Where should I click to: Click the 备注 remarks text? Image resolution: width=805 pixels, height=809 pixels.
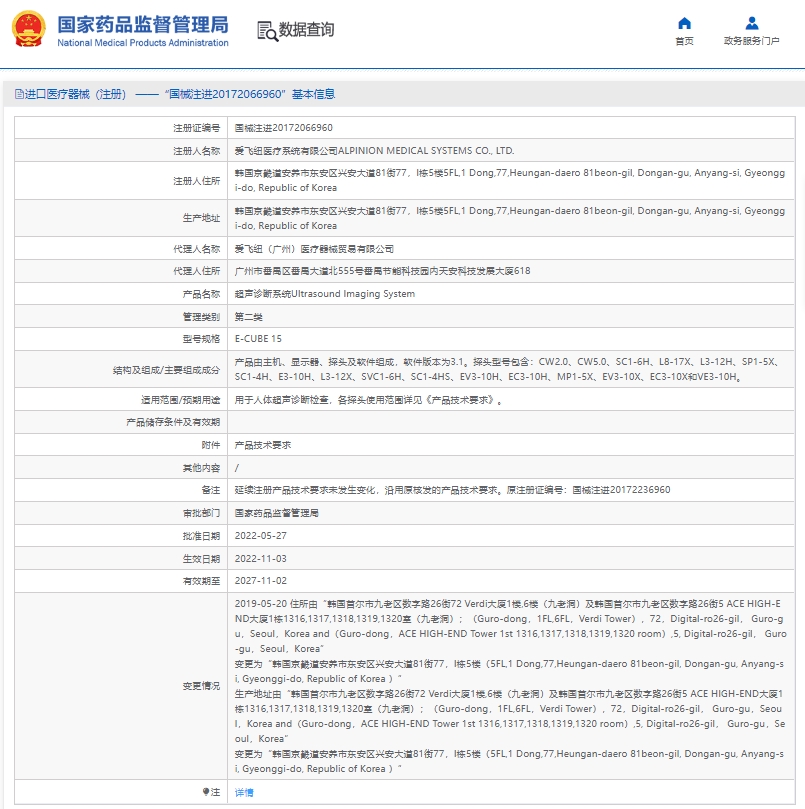point(453,490)
